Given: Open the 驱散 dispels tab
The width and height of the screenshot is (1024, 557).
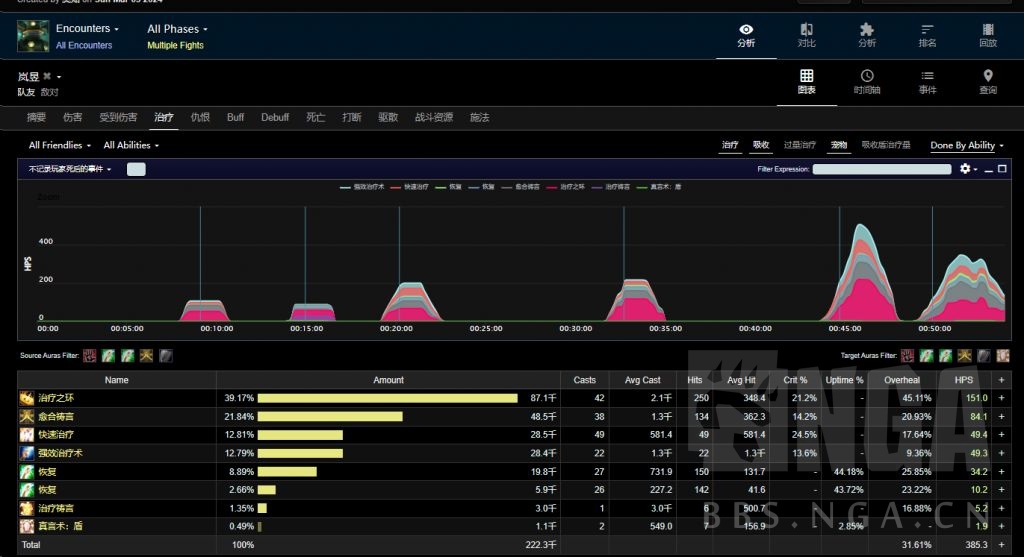Looking at the screenshot, I should pyautogui.click(x=388, y=118).
